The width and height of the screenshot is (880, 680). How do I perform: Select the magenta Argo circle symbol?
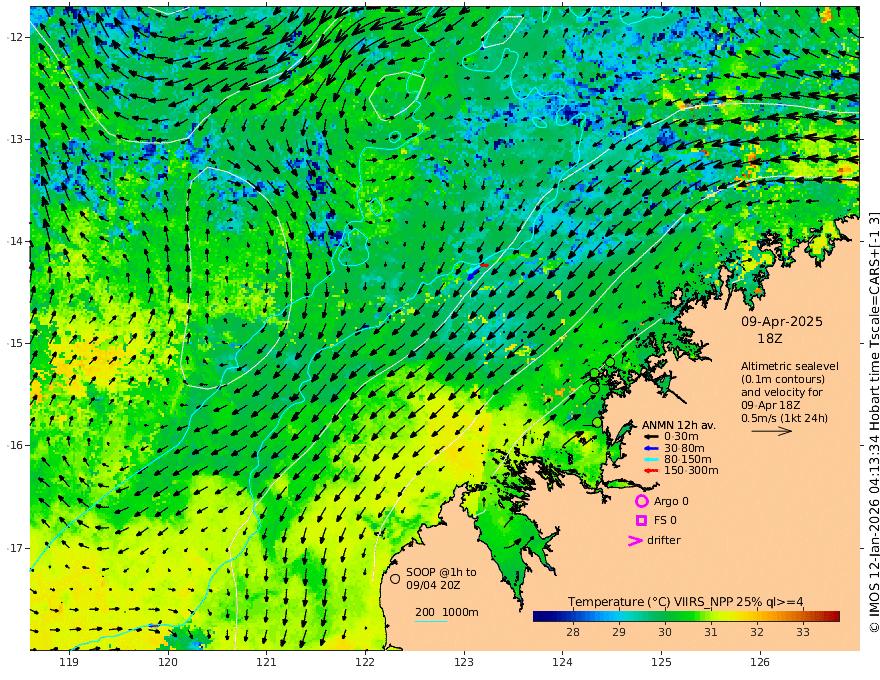[641, 501]
